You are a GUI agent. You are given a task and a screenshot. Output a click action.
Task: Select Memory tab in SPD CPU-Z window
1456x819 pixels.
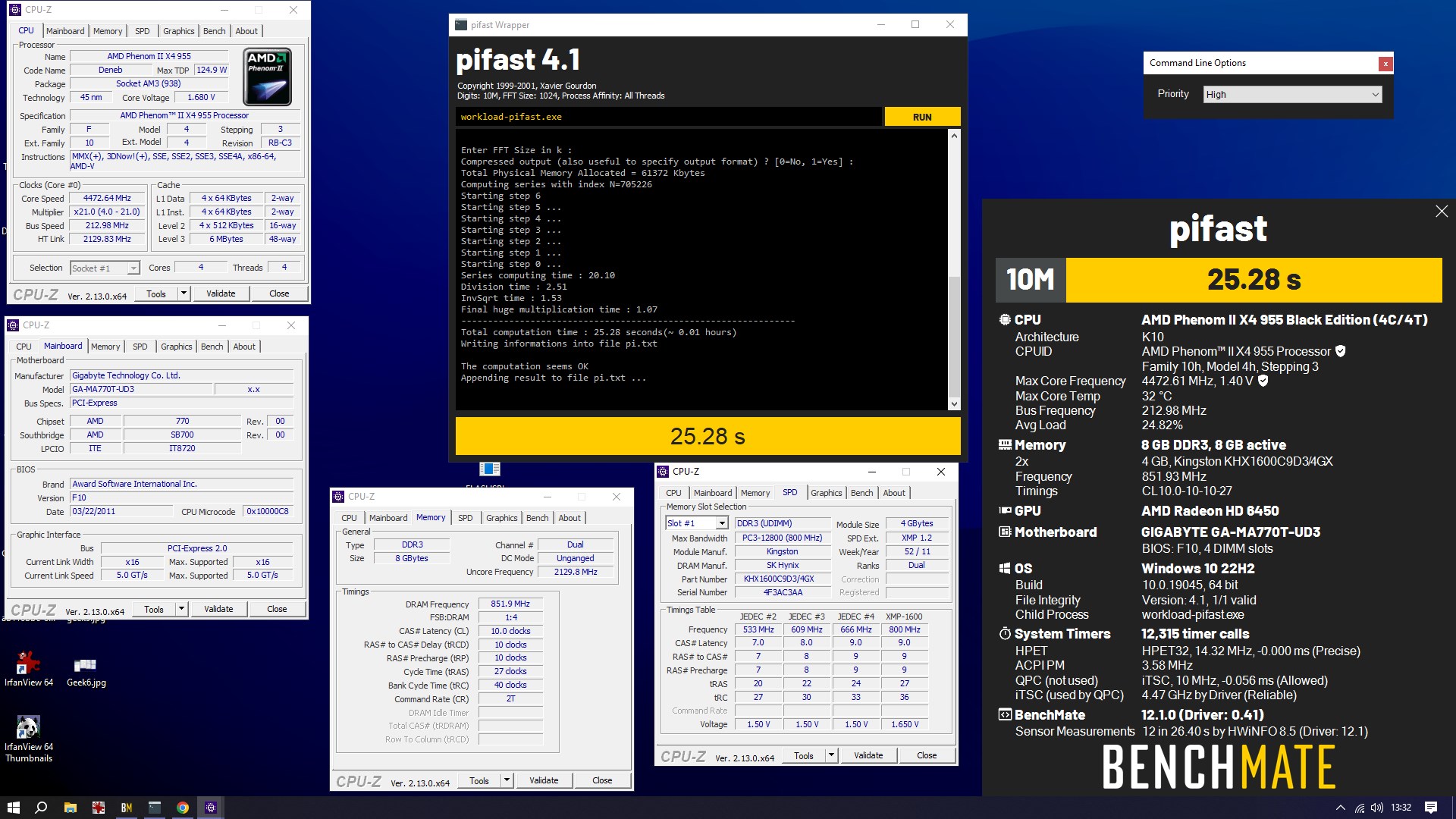coord(755,493)
